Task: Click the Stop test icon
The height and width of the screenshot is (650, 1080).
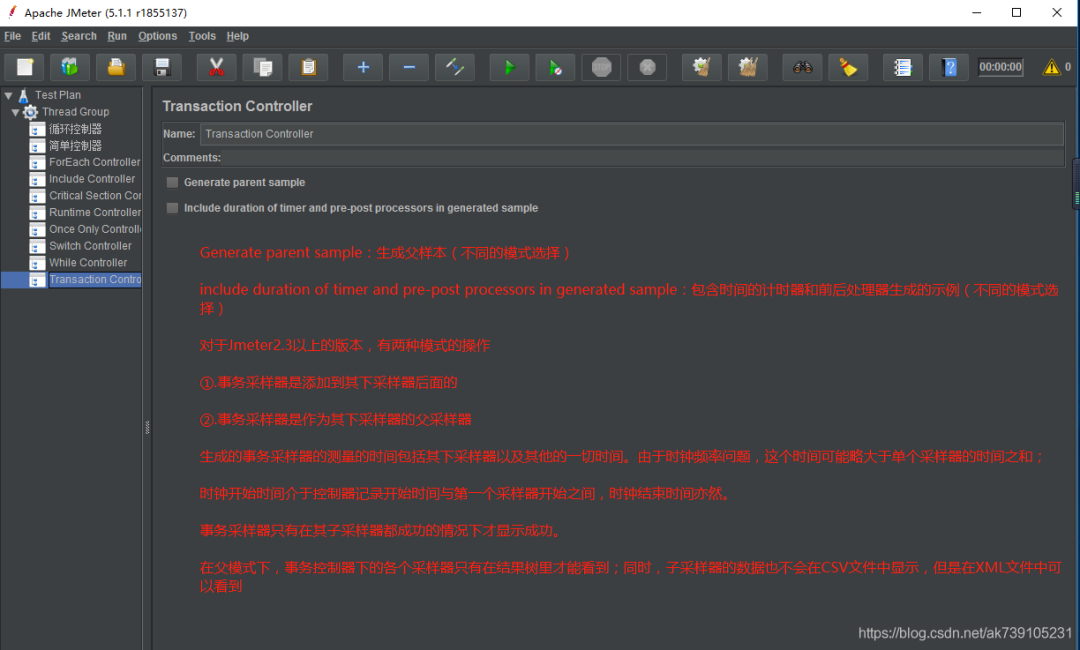Action: tap(601, 67)
